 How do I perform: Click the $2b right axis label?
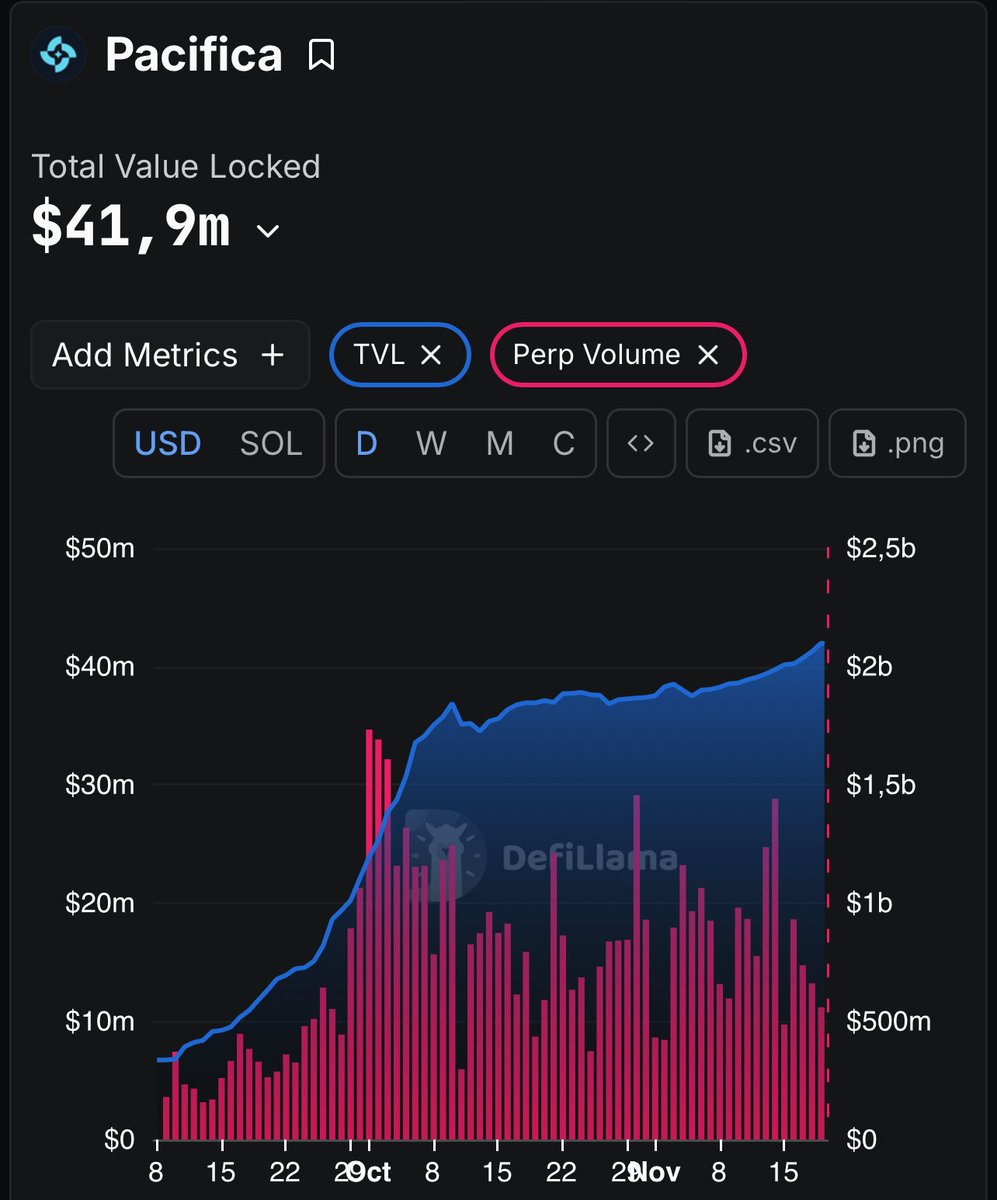869,667
